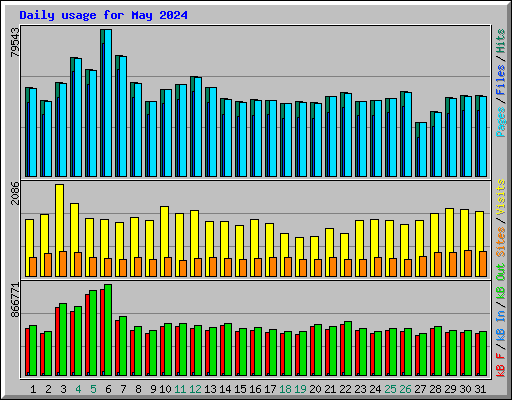The image size is (512, 400).
Task: Click day label 20 on the x-axis
Action: coord(315,389)
